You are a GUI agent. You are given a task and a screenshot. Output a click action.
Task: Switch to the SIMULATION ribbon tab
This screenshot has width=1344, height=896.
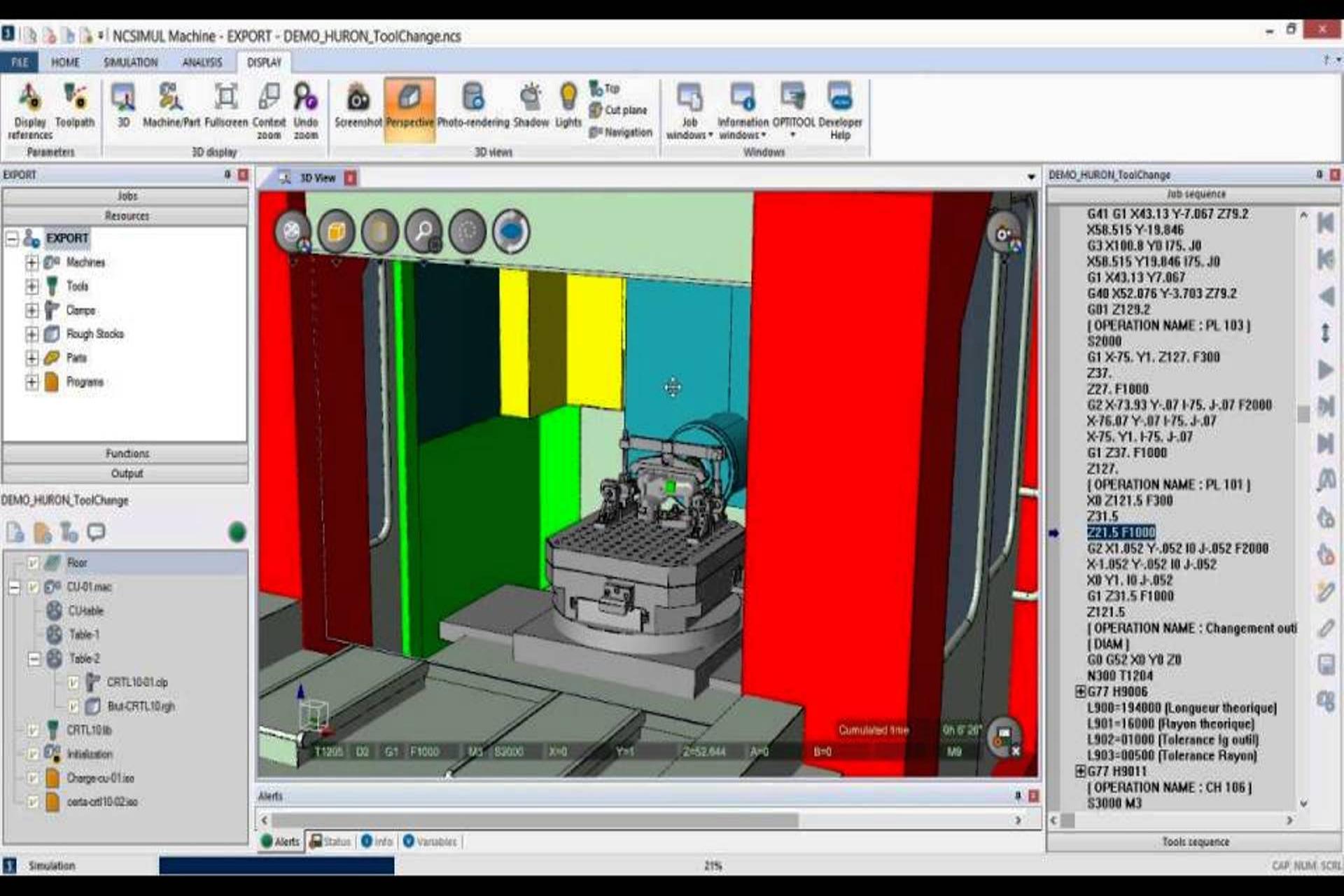(x=131, y=62)
